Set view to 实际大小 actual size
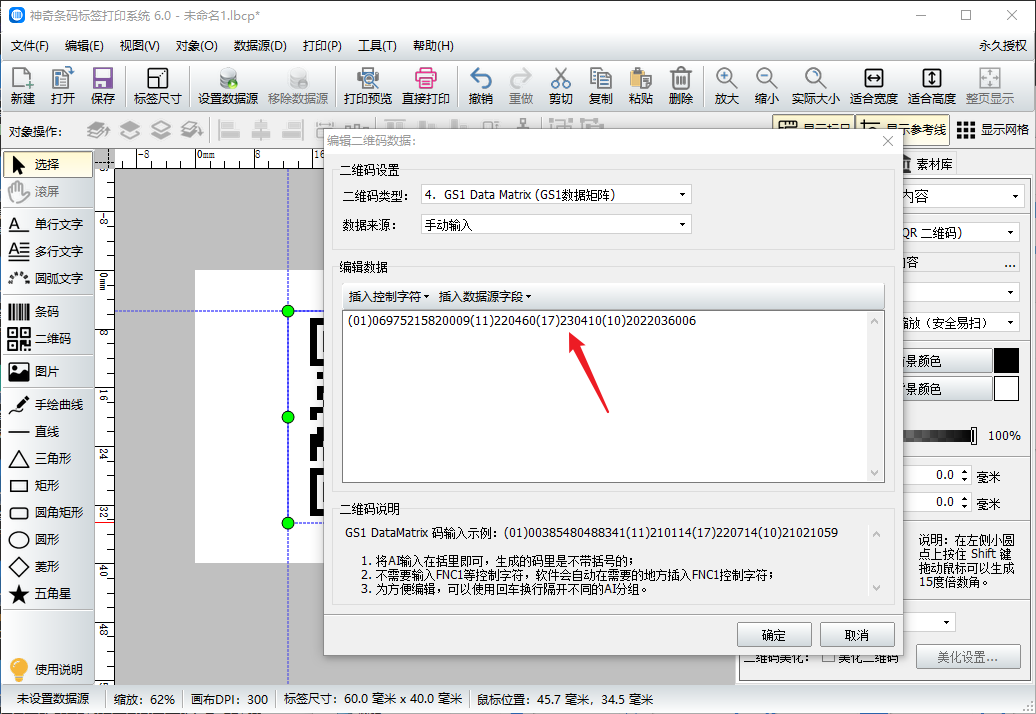 point(815,86)
